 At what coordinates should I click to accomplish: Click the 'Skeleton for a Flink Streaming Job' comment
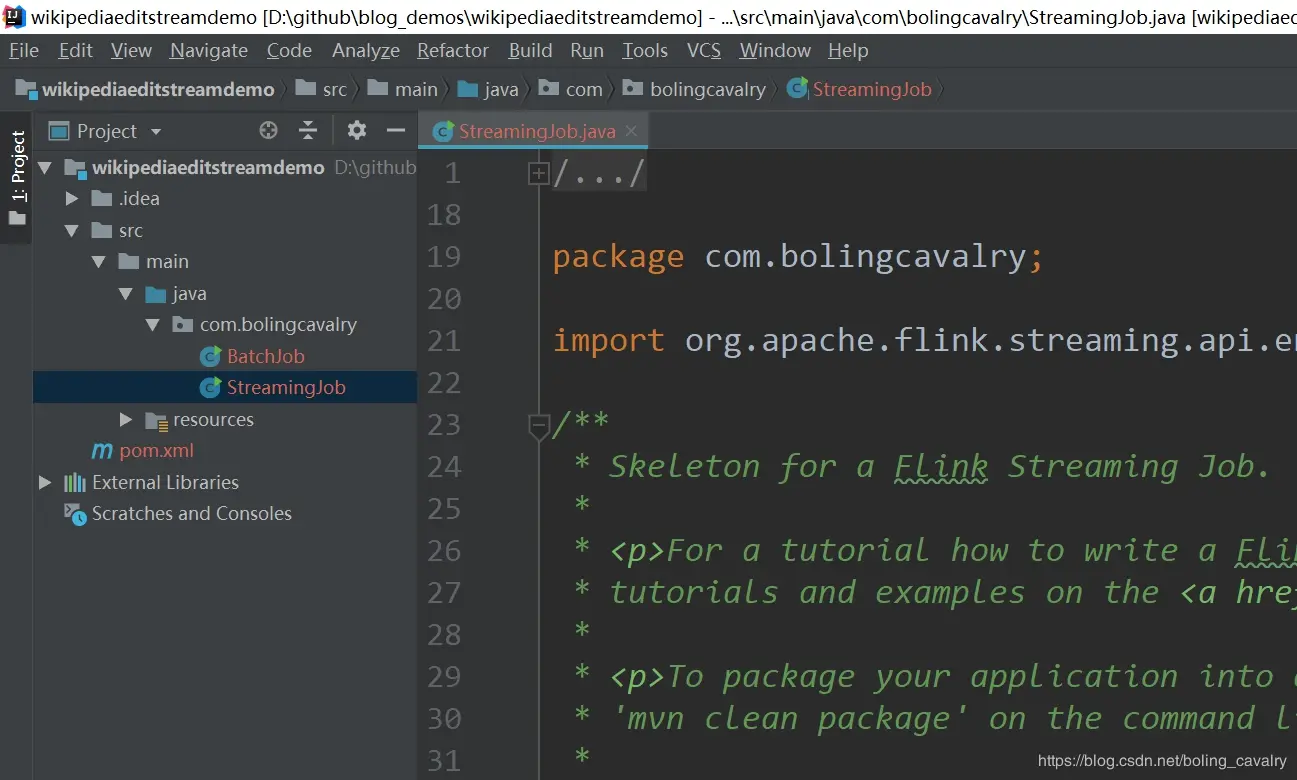pos(939,467)
